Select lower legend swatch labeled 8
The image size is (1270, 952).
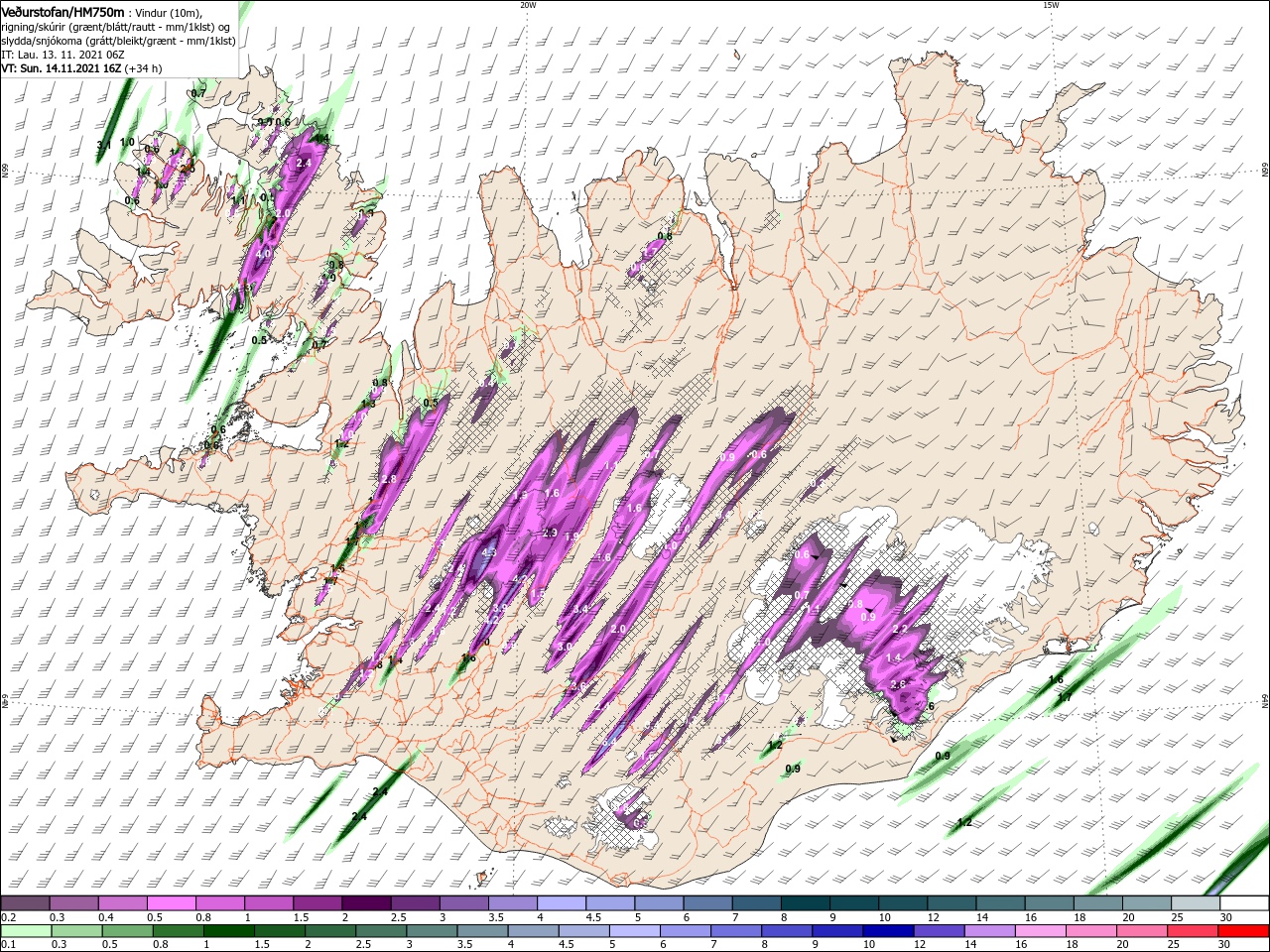pos(786,931)
